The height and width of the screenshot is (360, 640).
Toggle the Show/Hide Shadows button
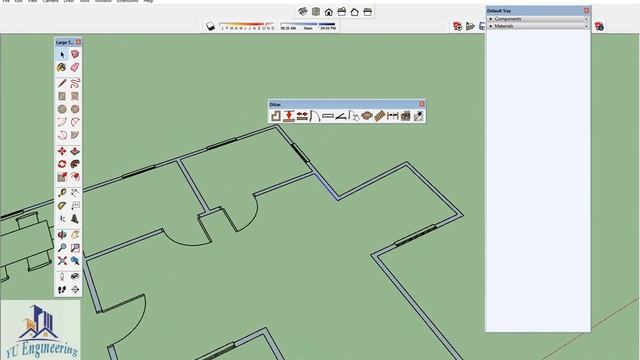pyautogui.click(x=210, y=26)
